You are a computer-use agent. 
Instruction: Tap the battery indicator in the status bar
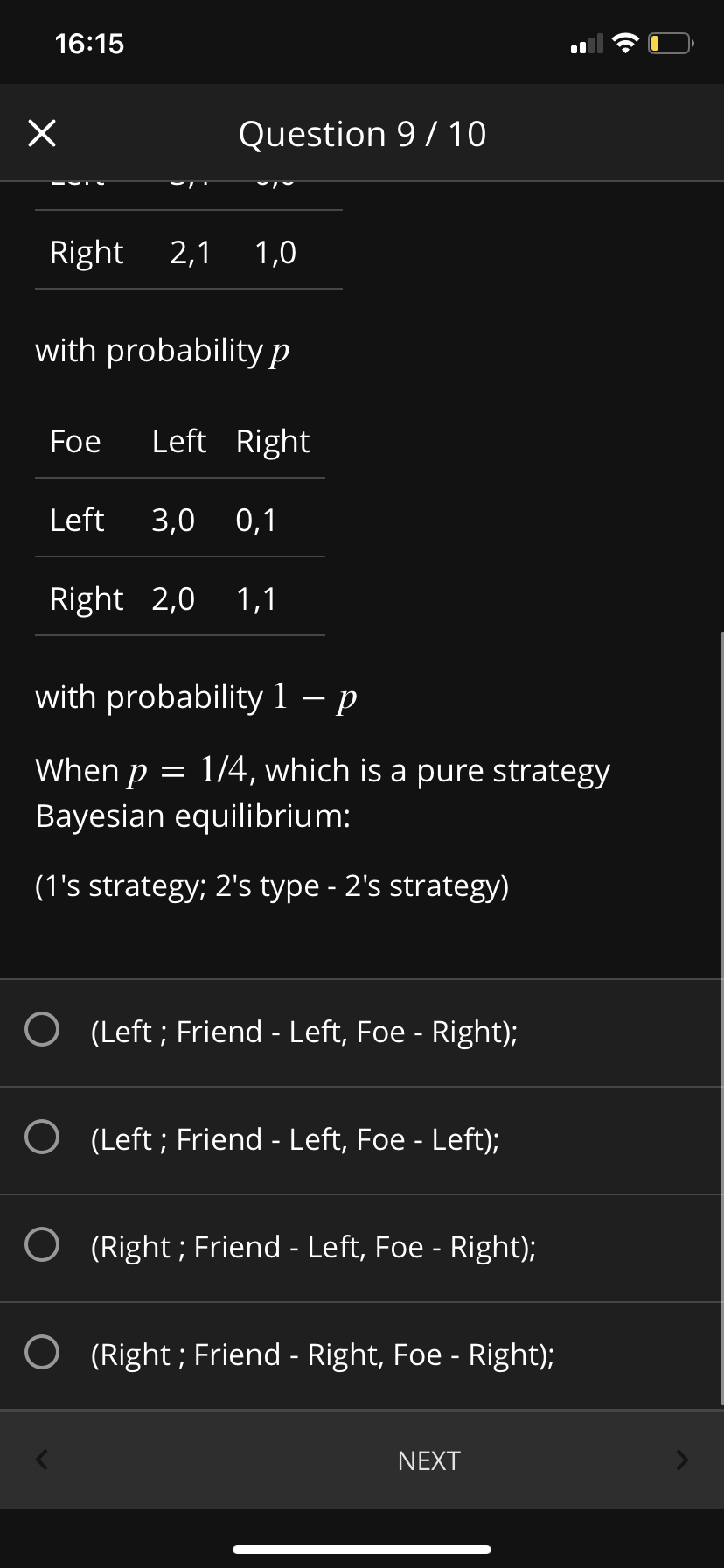[667, 41]
